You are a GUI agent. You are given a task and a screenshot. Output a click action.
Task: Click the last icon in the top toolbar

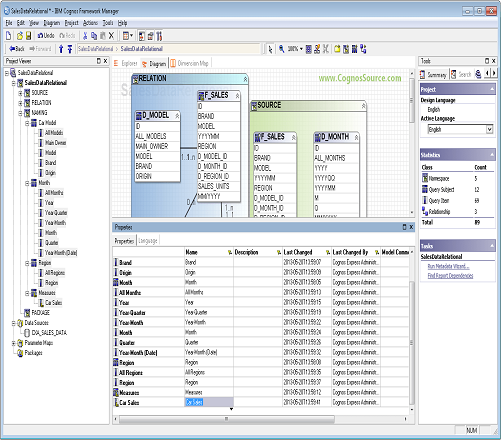pyautogui.click(x=159, y=36)
